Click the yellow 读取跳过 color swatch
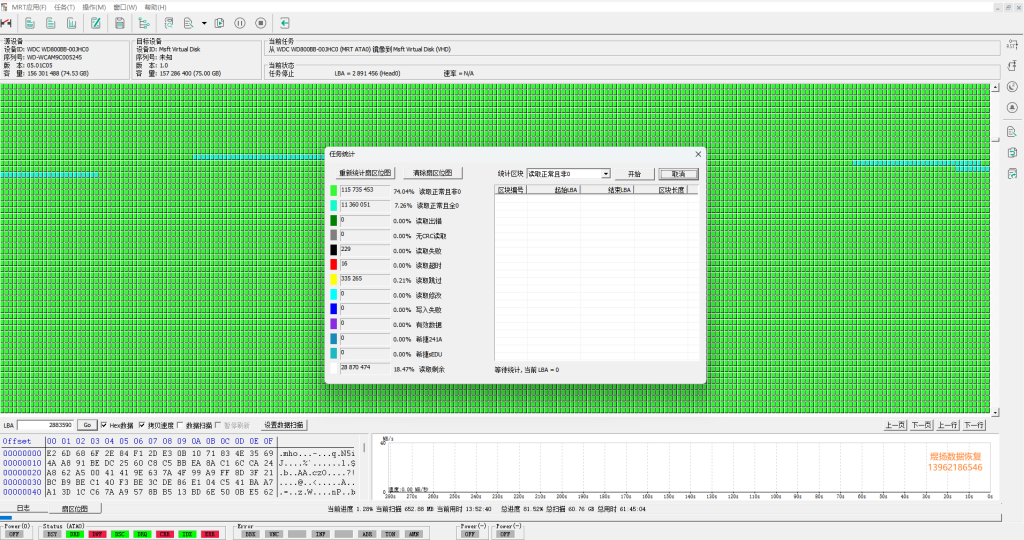1024x540 pixels. click(x=334, y=279)
